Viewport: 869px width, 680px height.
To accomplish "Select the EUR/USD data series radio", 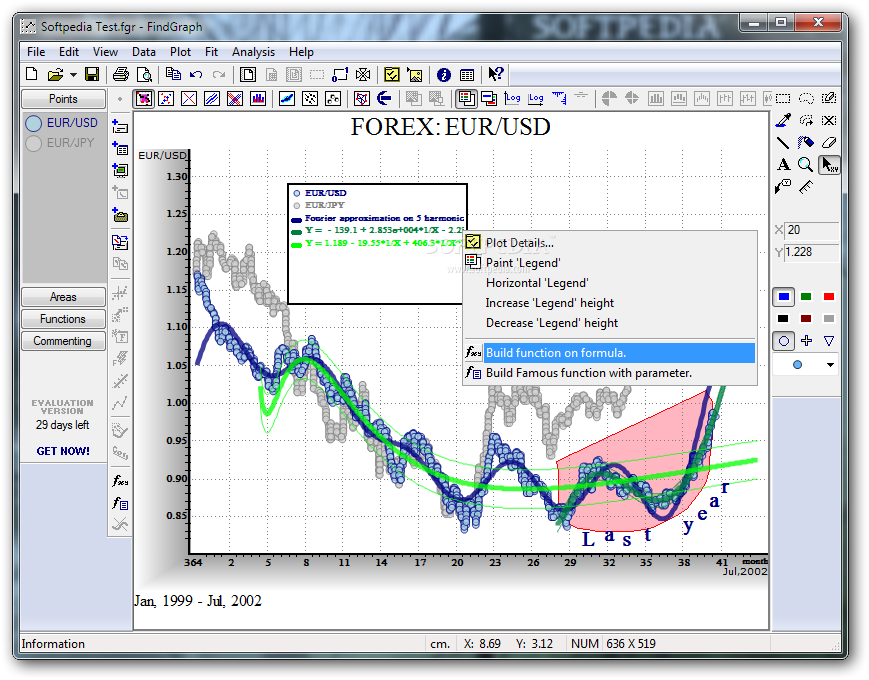I will [x=34, y=123].
